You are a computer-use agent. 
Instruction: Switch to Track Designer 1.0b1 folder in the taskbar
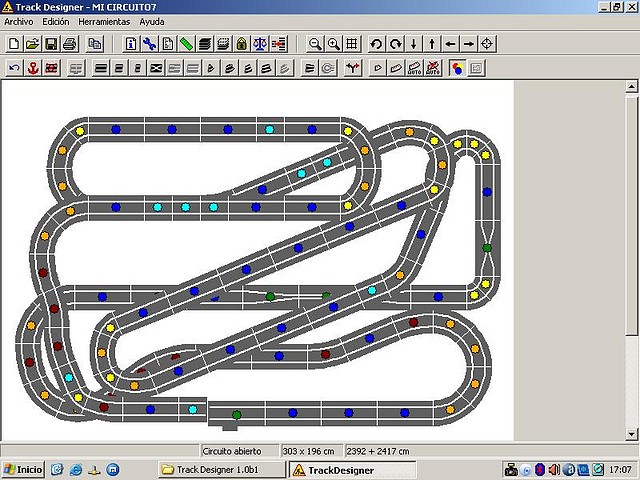point(222,469)
